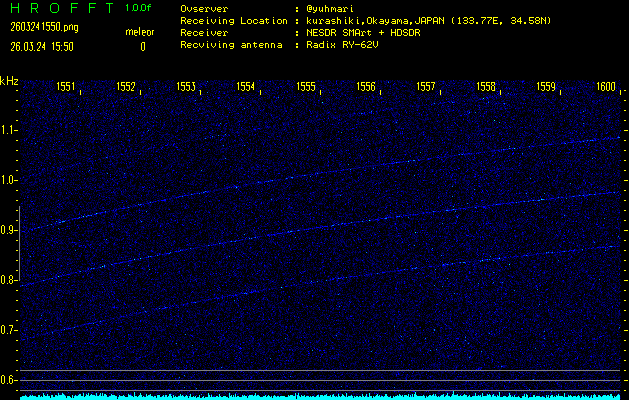Click the 1551 time marker
This screenshot has width=629, height=400.
tap(66, 87)
